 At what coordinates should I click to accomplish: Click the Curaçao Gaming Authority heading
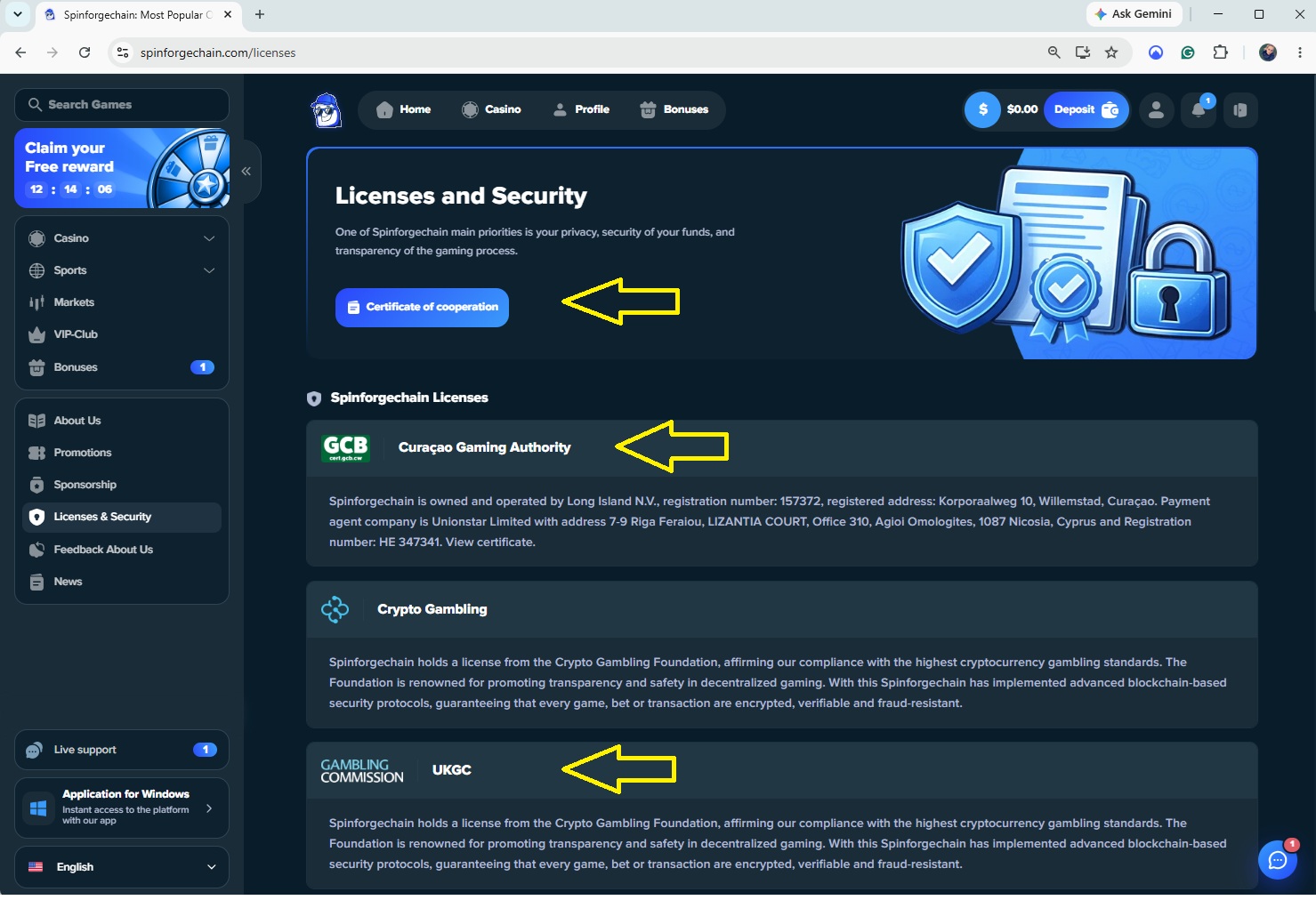pos(485,447)
